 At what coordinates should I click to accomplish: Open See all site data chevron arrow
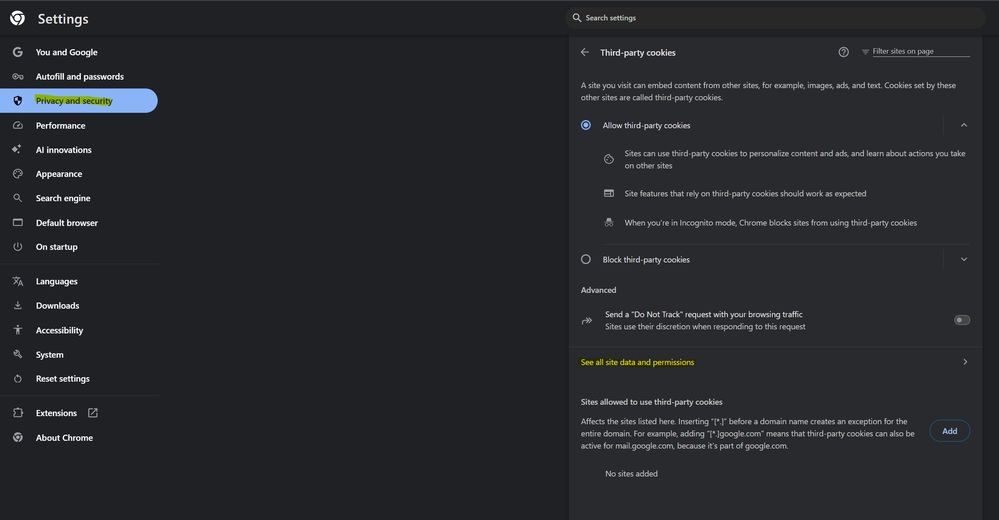[x=965, y=362]
